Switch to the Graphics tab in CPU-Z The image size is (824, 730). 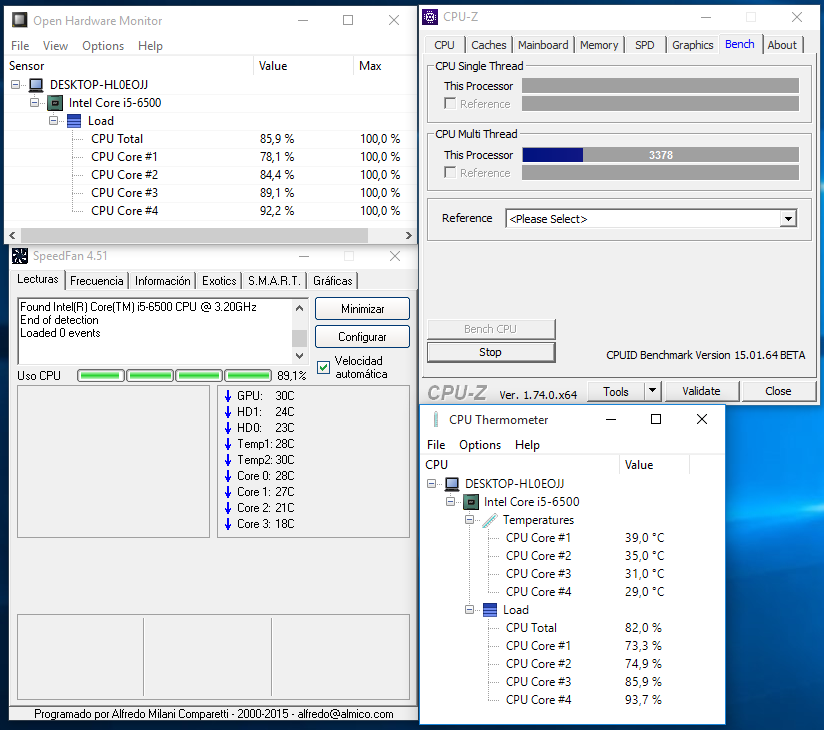coord(692,45)
